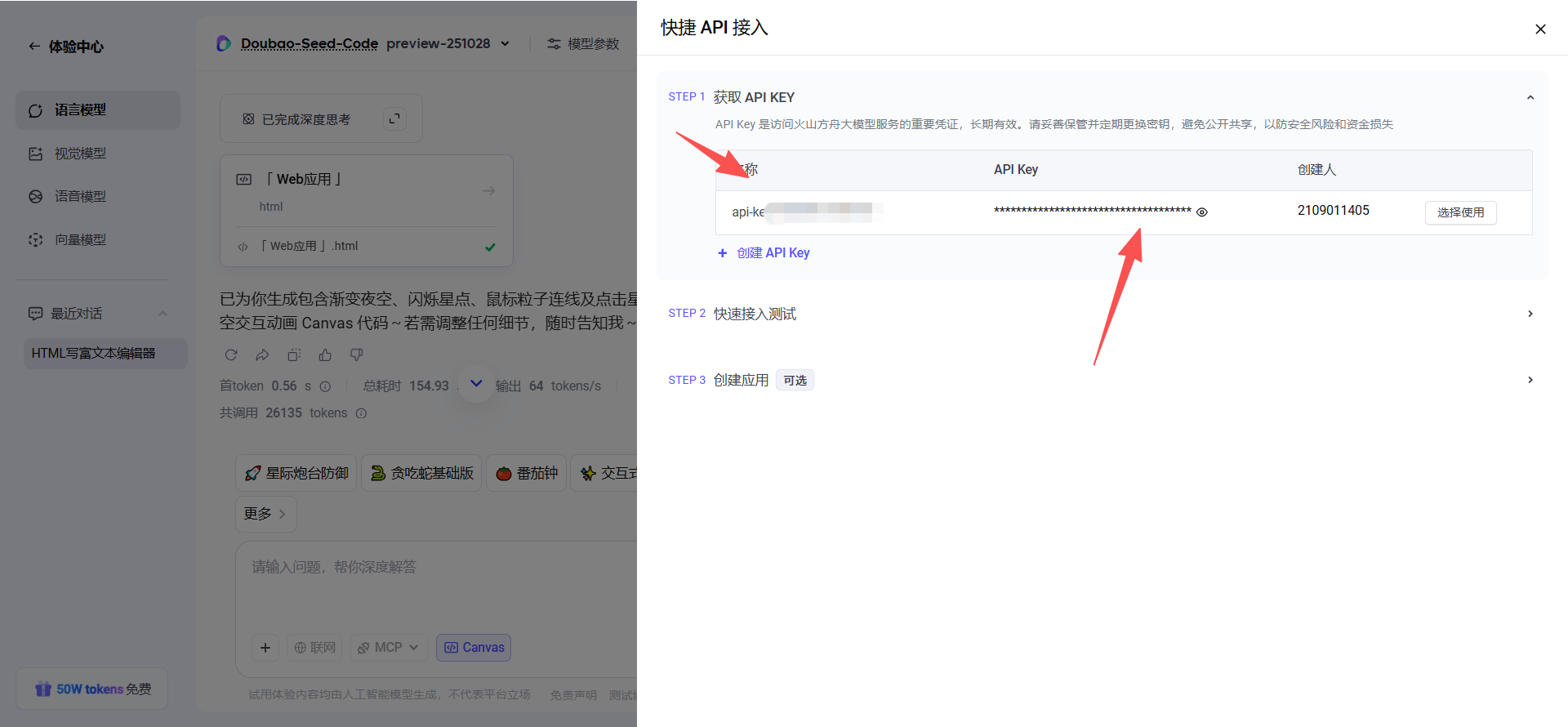Click the green check mark on the html file row
The width and height of the screenshot is (1568, 727).
point(490,247)
